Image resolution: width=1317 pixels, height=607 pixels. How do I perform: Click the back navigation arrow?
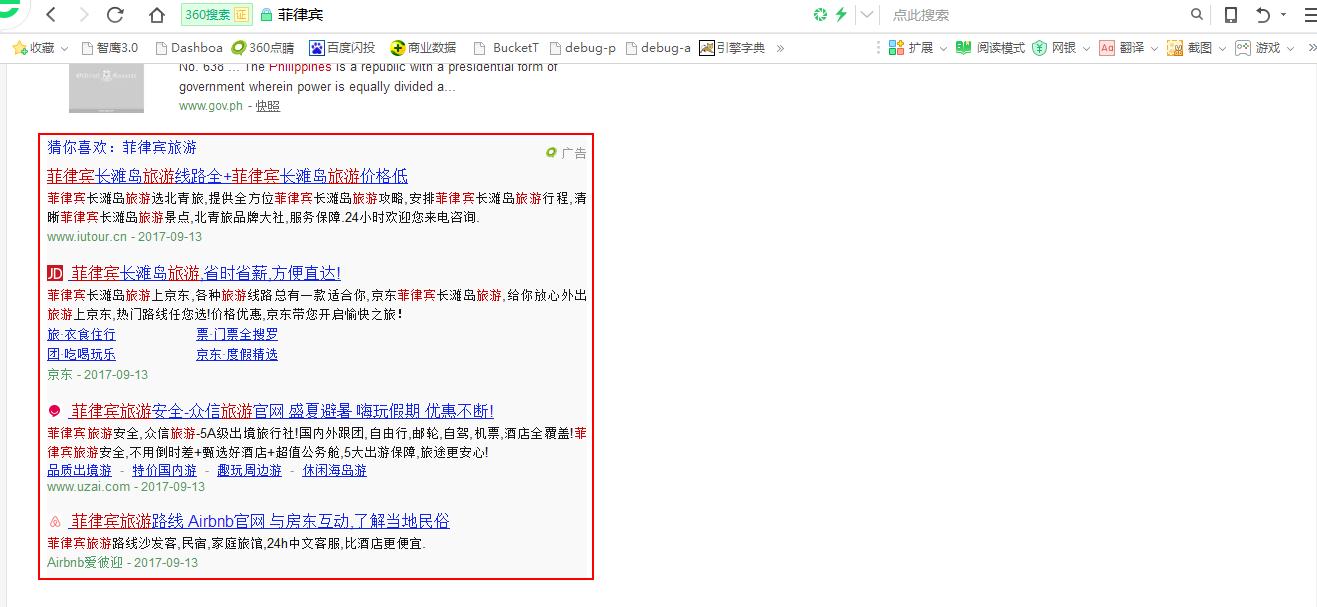point(51,15)
